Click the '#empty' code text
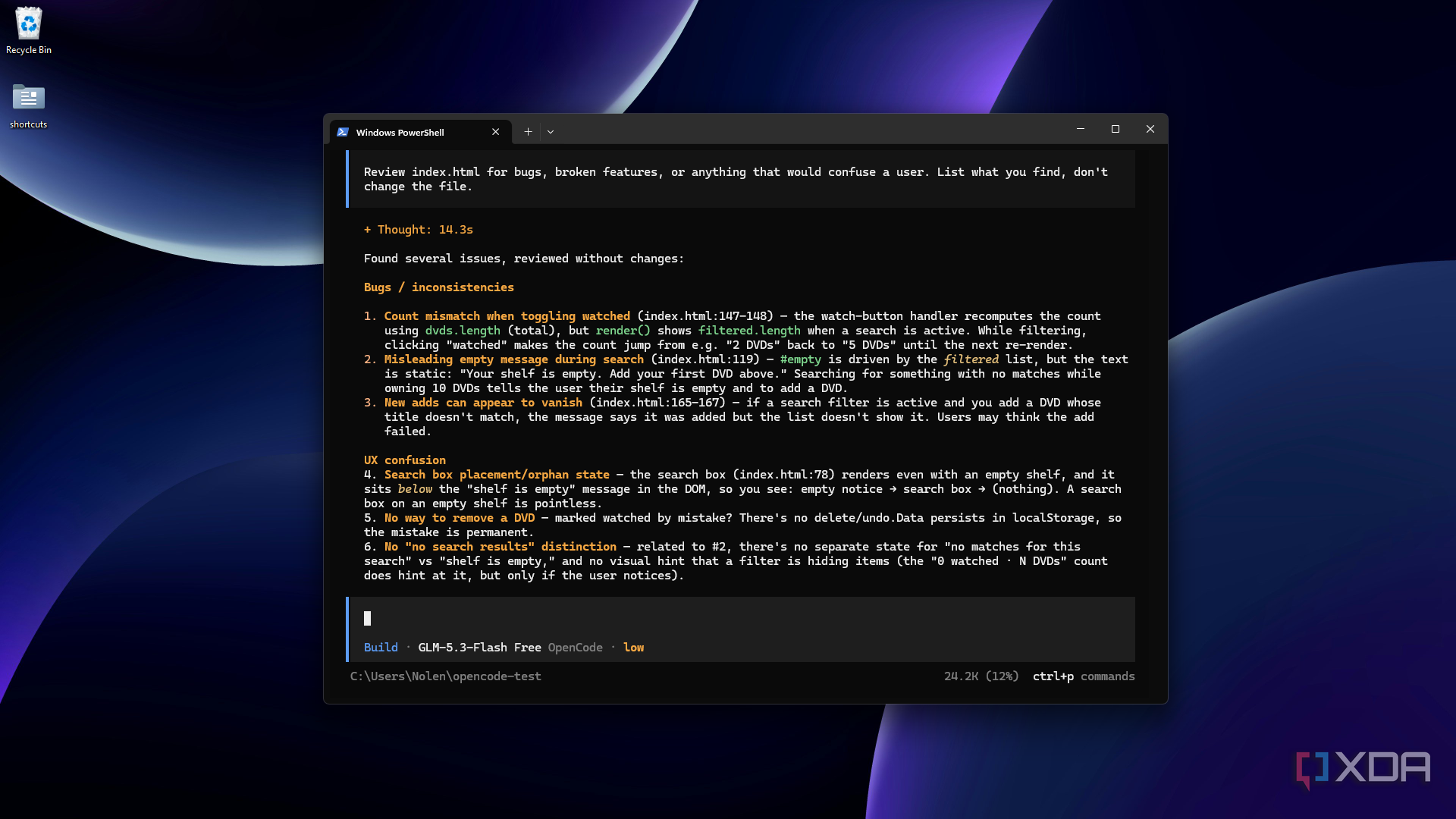 801,359
